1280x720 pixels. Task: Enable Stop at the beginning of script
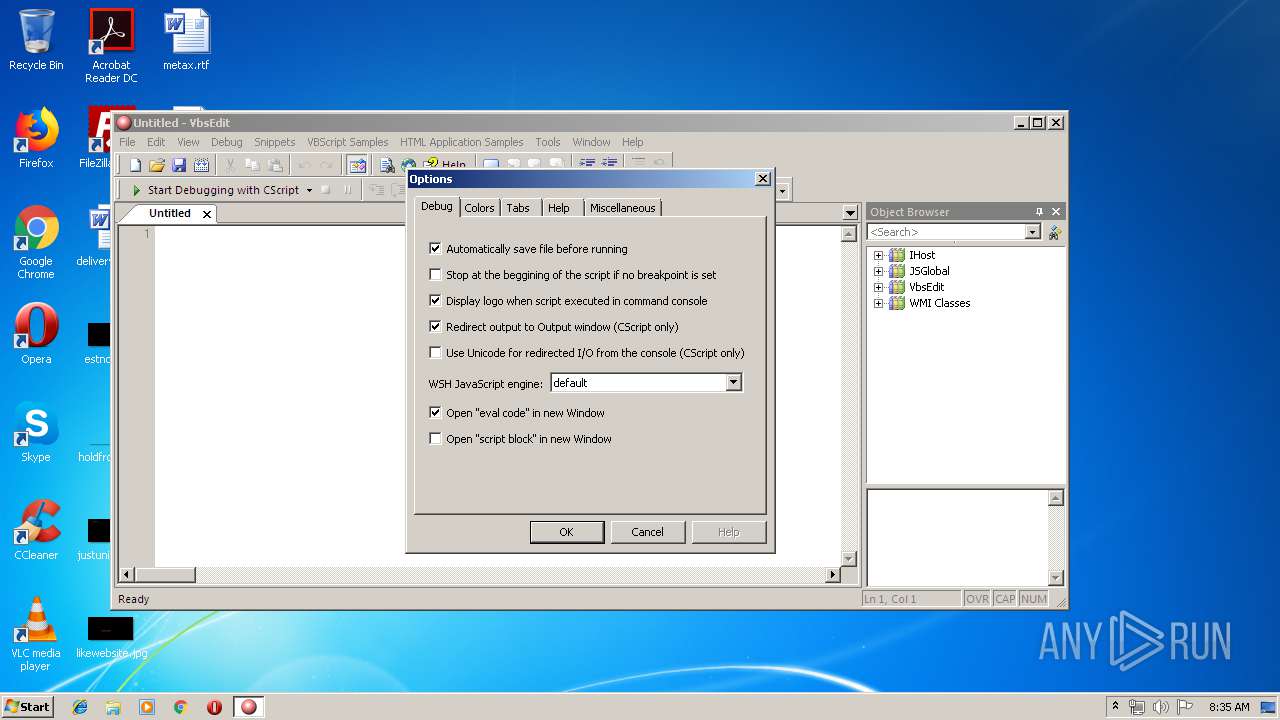pos(435,275)
